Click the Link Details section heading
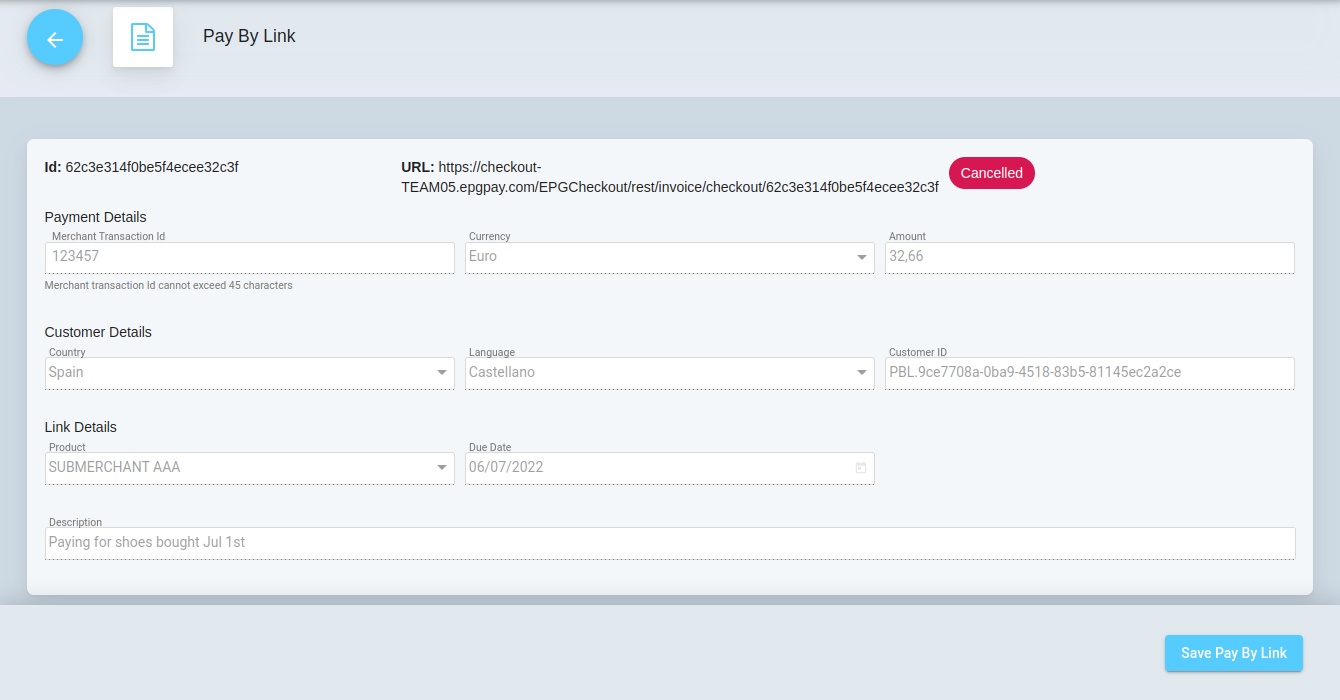The height and width of the screenshot is (700, 1340). pos(81,427)
